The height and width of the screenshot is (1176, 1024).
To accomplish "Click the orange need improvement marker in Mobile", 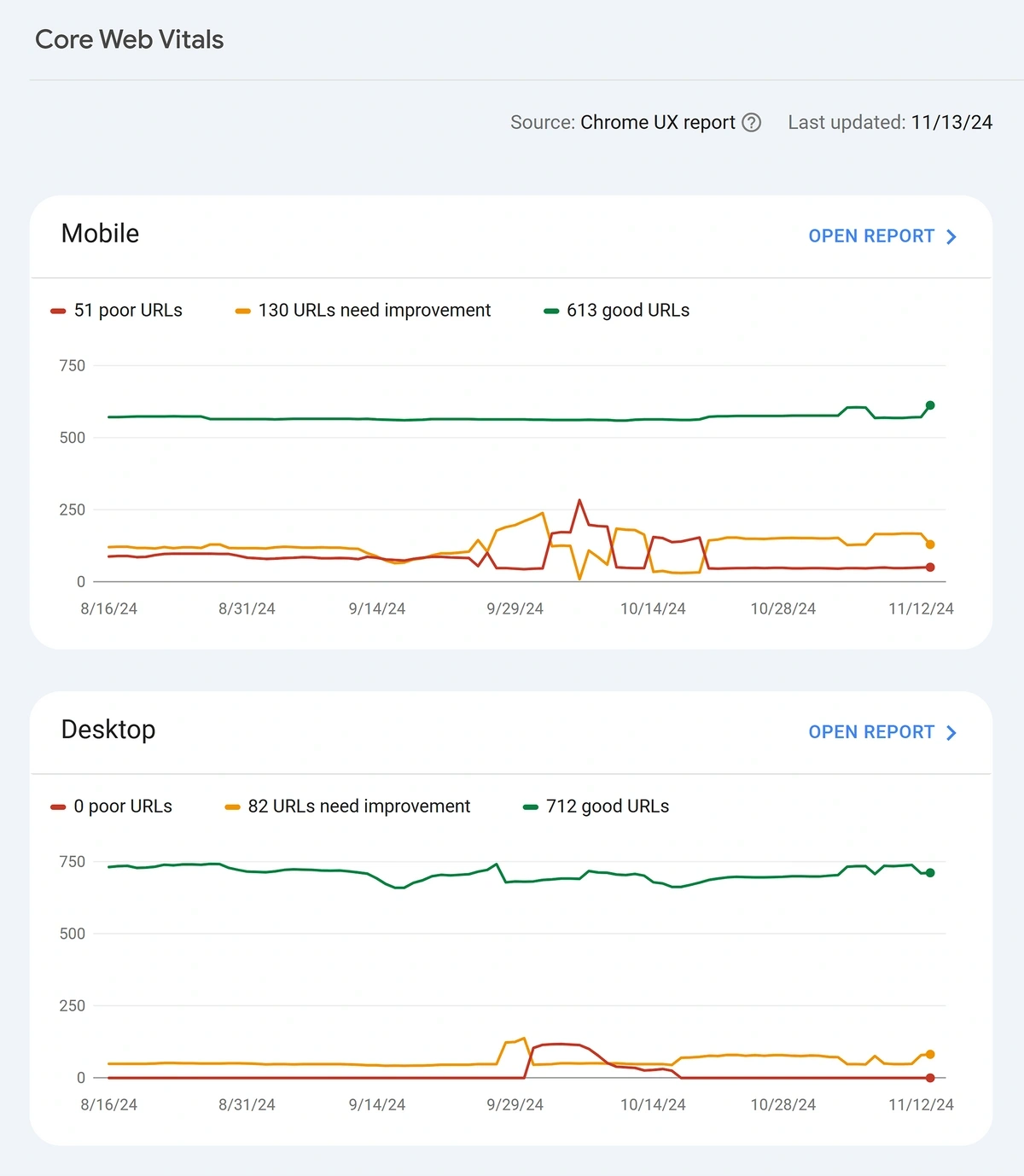I will coord(243,311).
